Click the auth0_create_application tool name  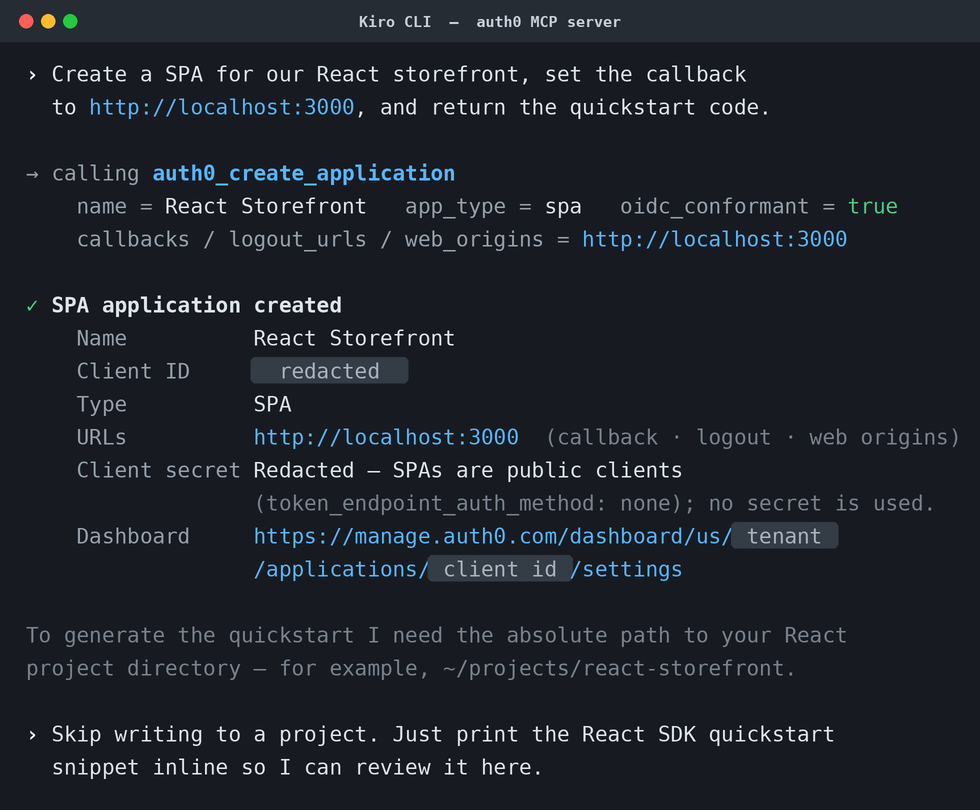click(x=304, y=173)
